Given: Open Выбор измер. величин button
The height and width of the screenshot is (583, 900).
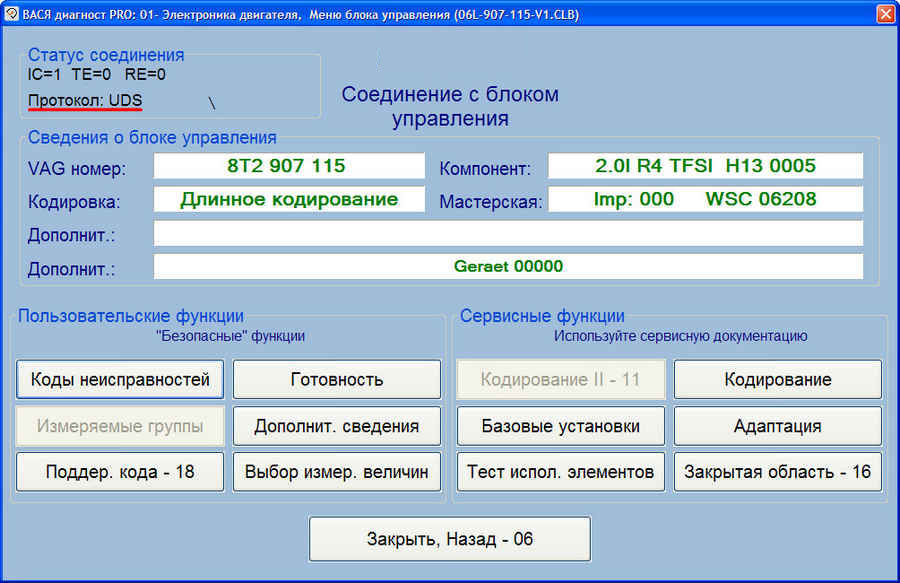Looking at the screenshot, I should 337,472.
